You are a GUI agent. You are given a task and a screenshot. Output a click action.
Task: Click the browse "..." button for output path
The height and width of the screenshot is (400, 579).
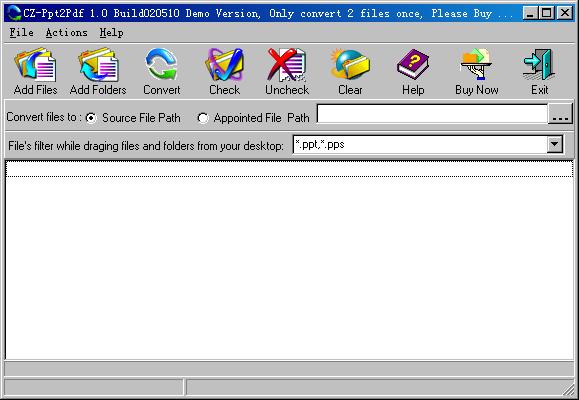[x=560, y=114]
